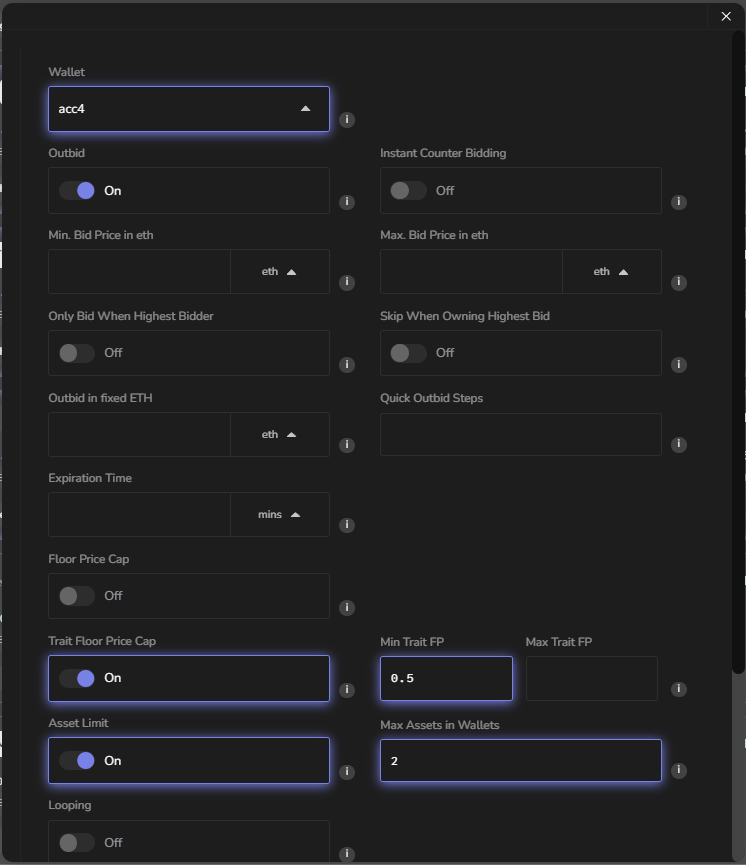Enable Skip When Owning Highest Bid
This screenshot has width=746, height=865.
[x=408, y=352]
